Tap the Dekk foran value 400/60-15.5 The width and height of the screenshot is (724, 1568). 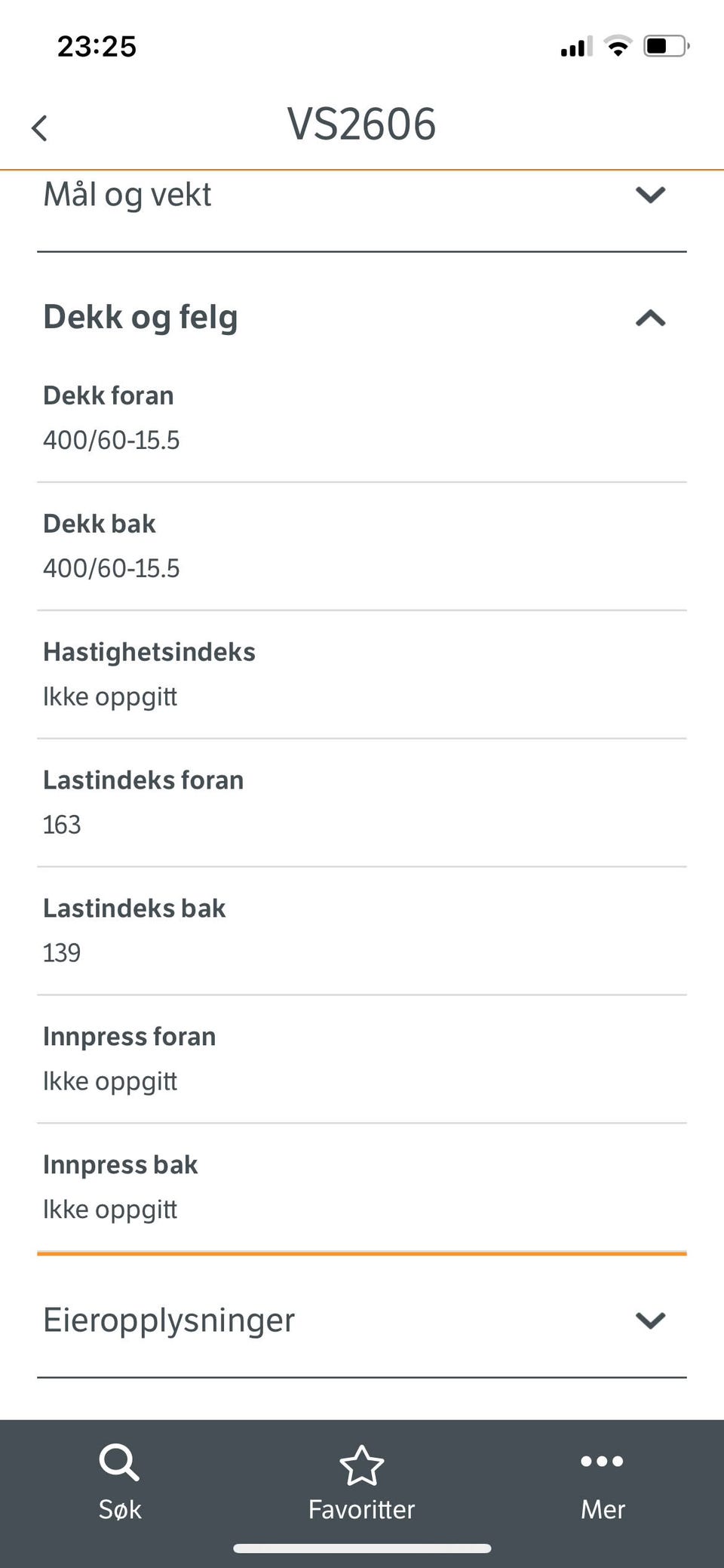[112, 440]
